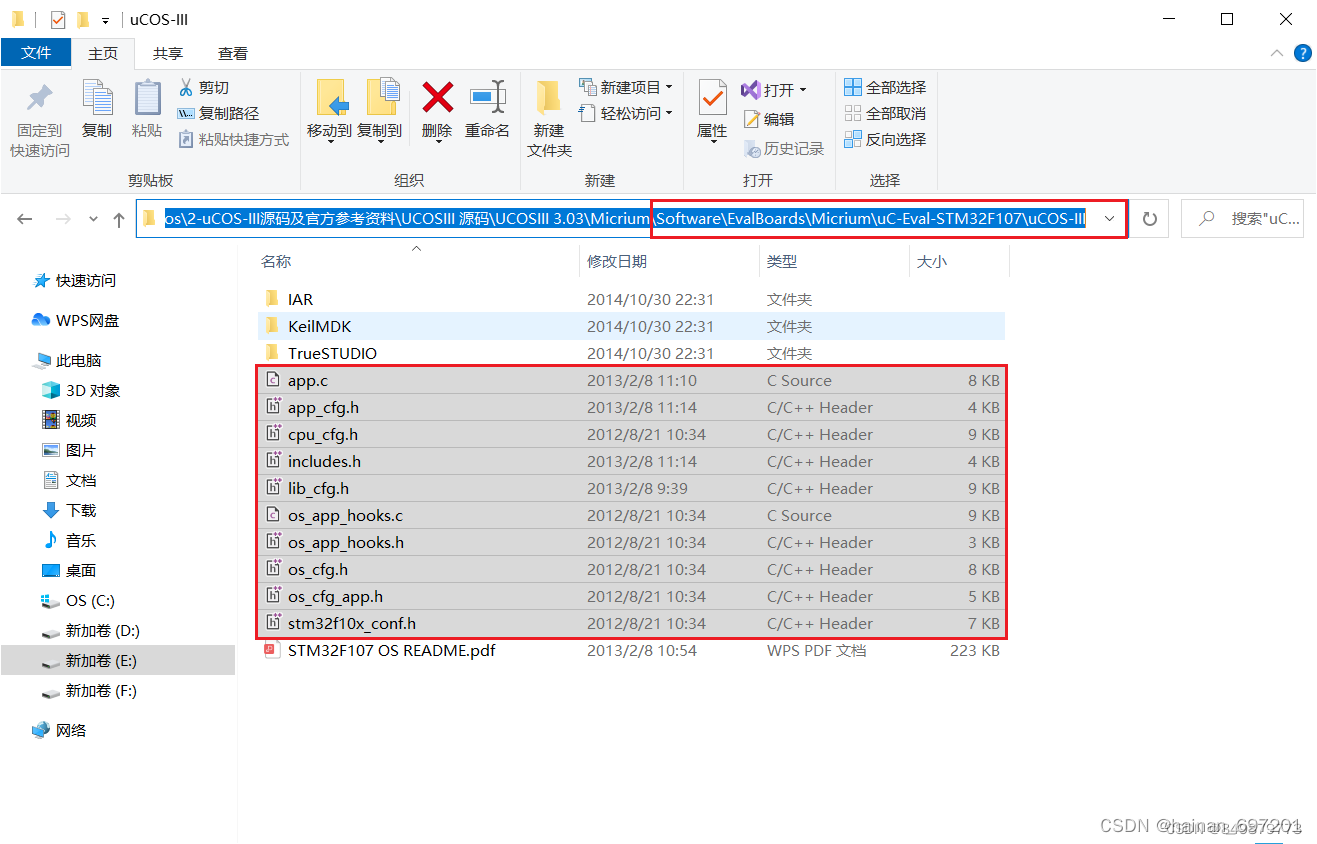Expand the Open button dropdown arrow
Screen dimensions: 1317x844
(802, 90)
